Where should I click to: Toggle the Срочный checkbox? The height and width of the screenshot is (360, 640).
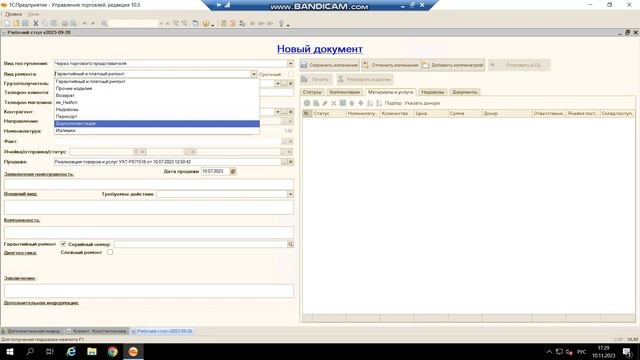click(x=291, y=74)
